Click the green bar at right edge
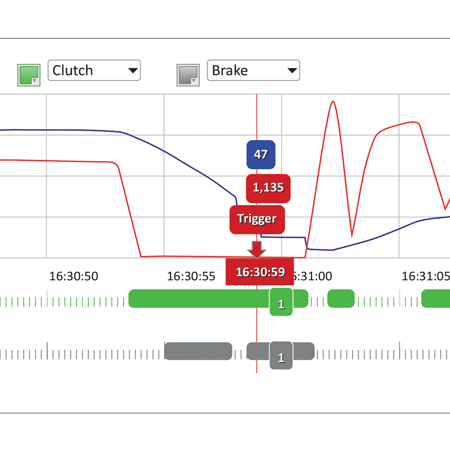 436,298
